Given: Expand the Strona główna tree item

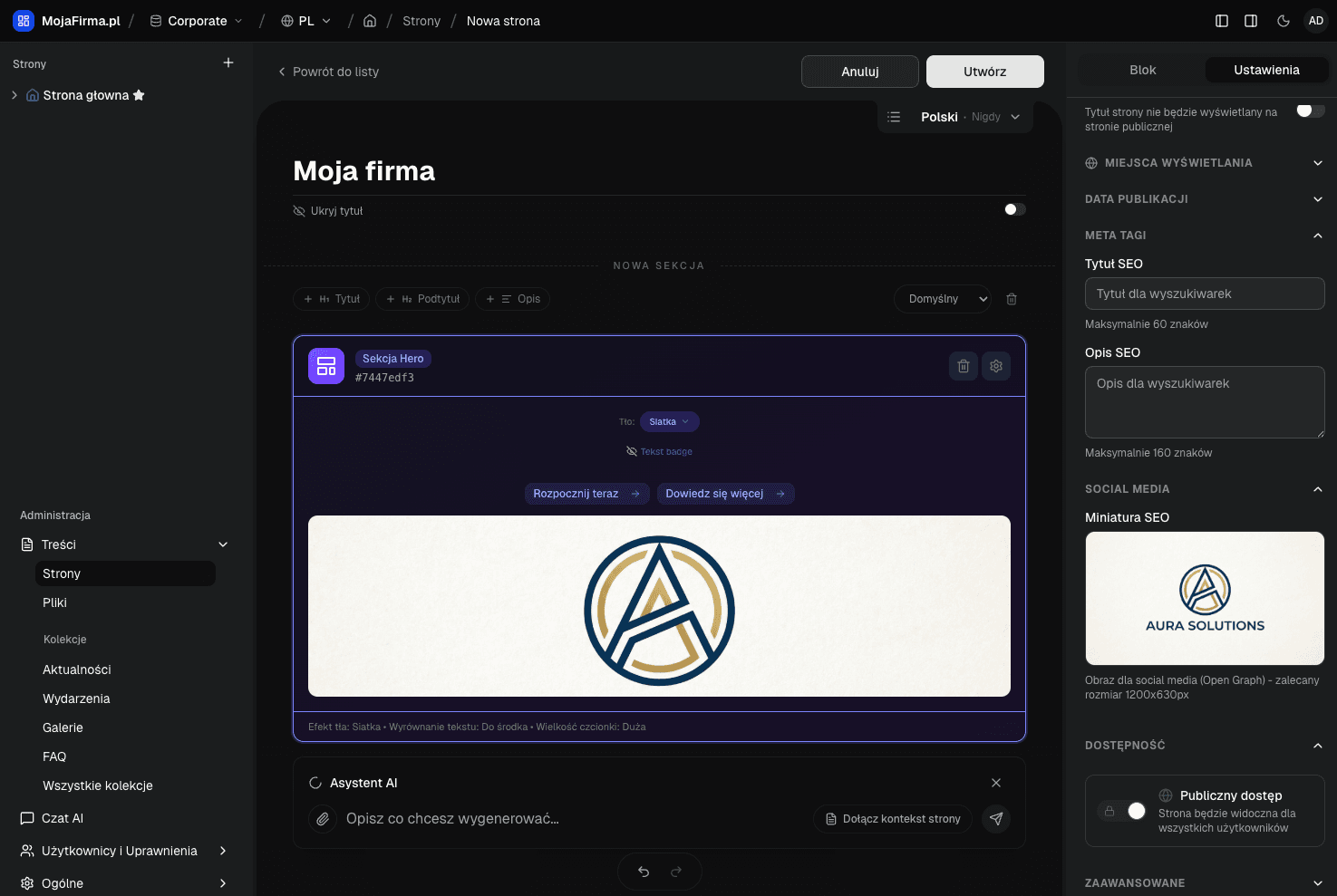Looking at the screenshot, I should (15, 95).
